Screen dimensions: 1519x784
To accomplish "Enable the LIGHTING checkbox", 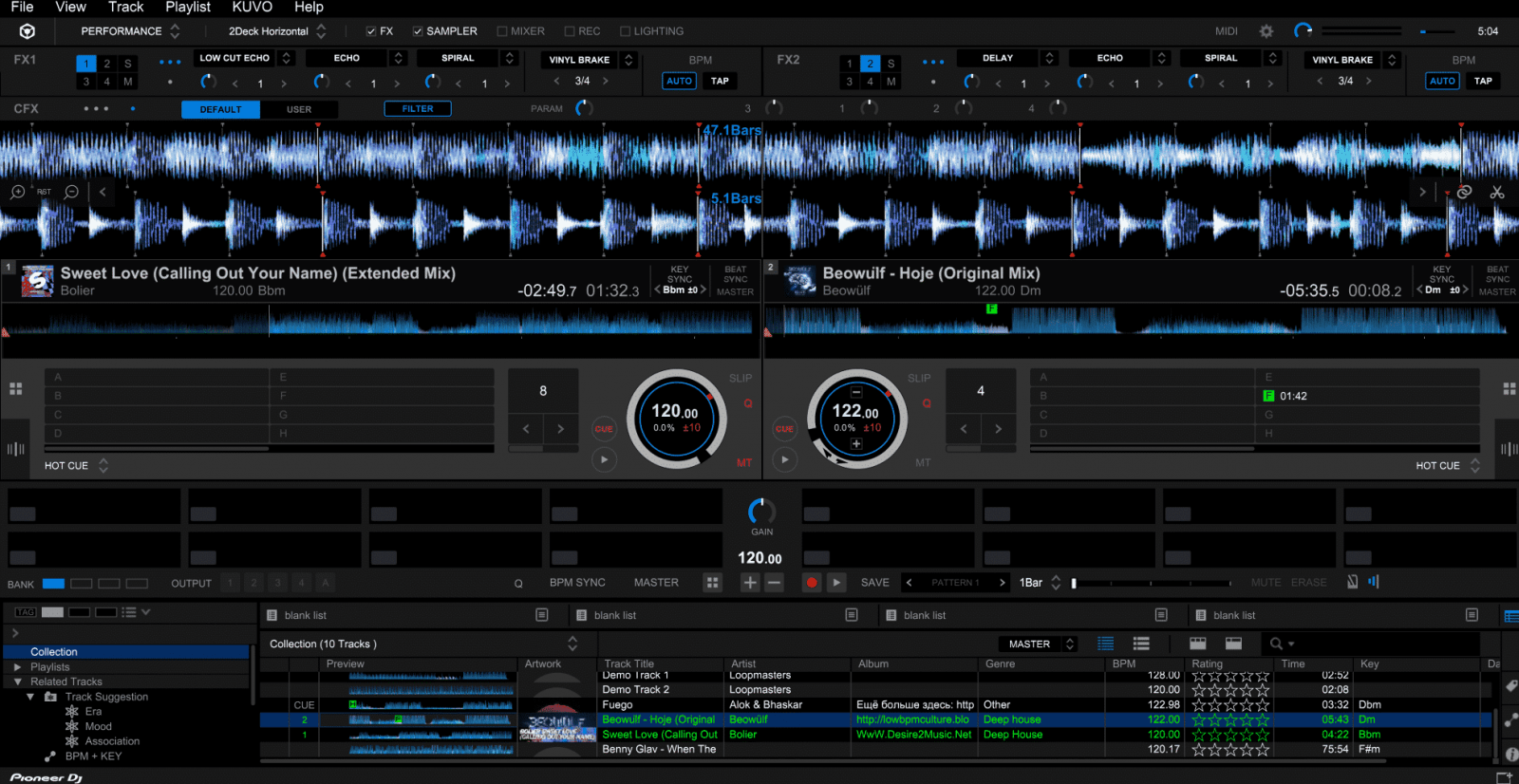I will [x=626, y=31].
